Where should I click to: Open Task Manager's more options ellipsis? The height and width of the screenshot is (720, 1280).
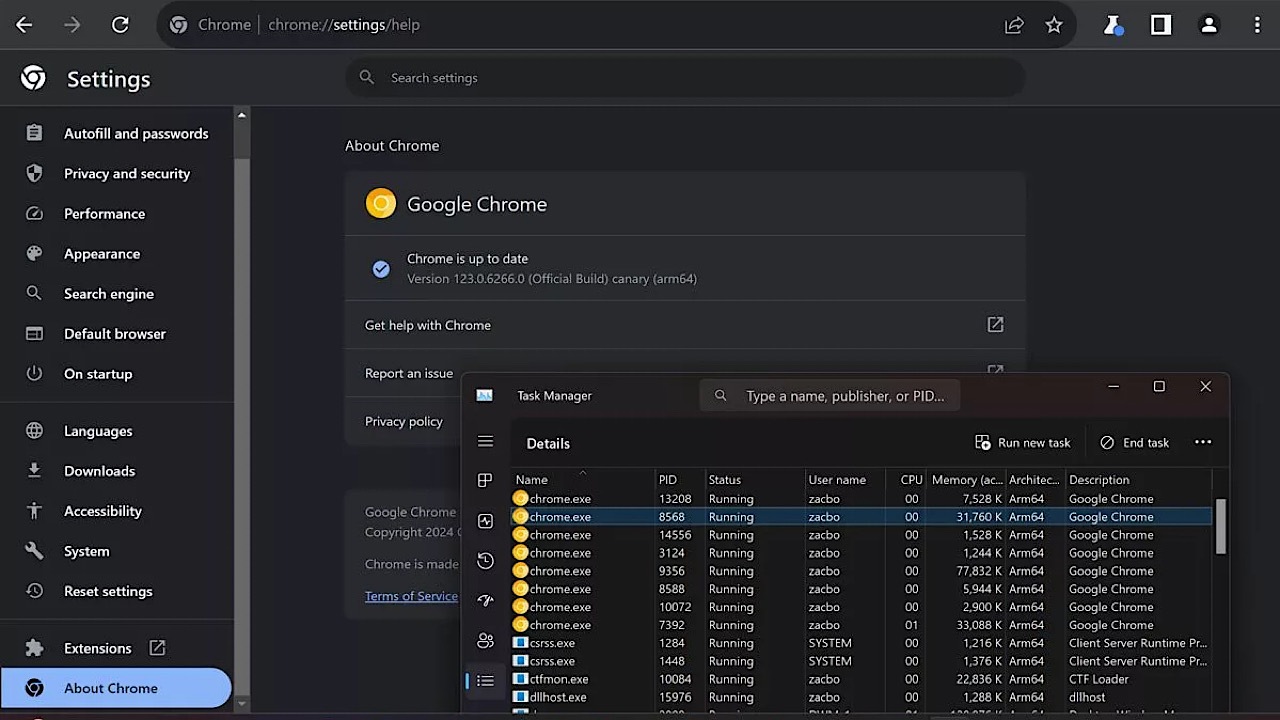tap(1203, 442)
